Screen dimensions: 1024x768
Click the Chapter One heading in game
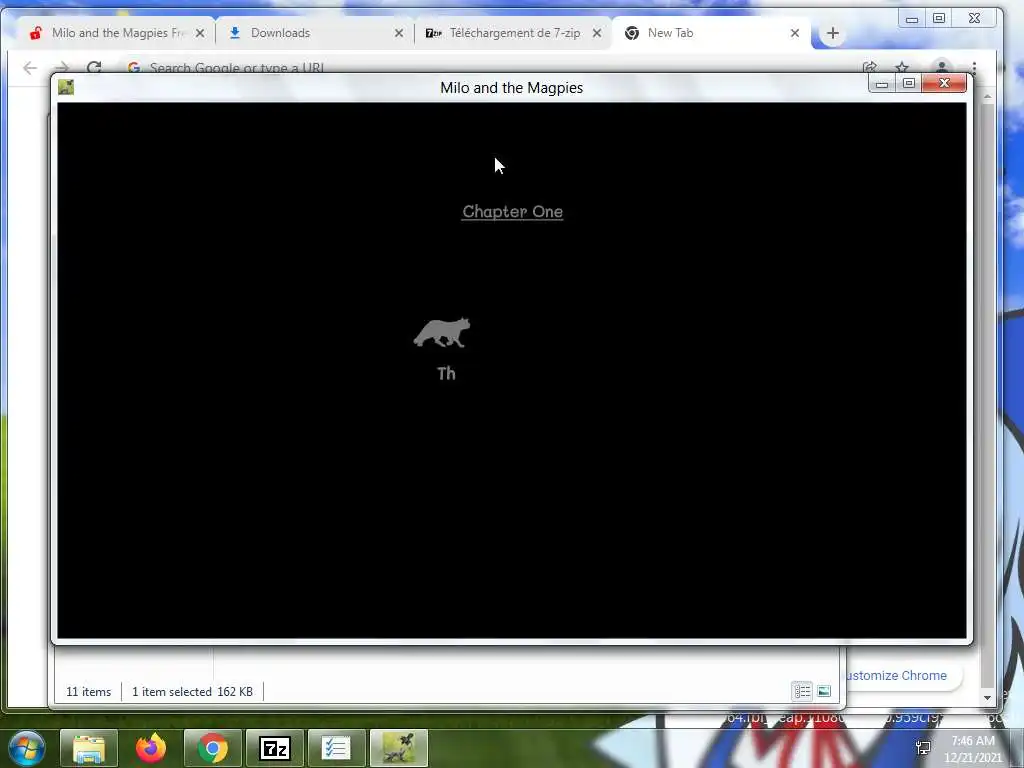pyautogui.click(x=513, y=212)
